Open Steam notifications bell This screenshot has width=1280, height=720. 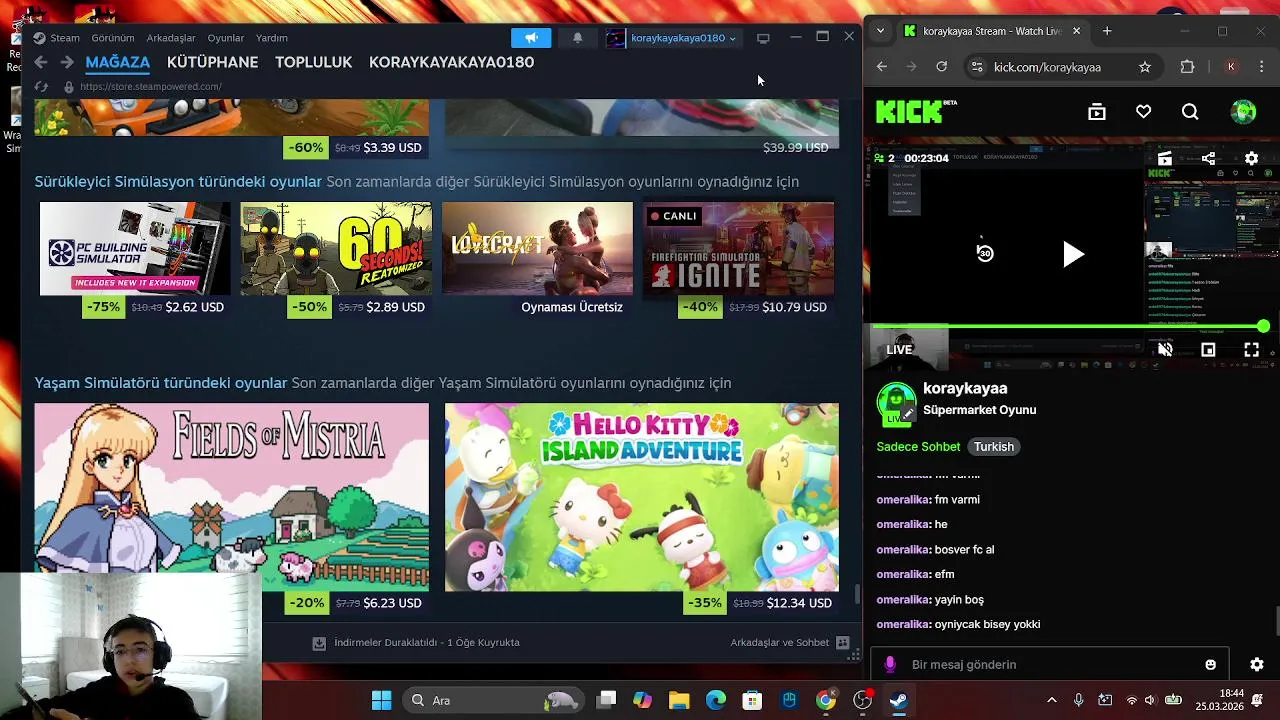pyautogui.click(x=577, y=38)
